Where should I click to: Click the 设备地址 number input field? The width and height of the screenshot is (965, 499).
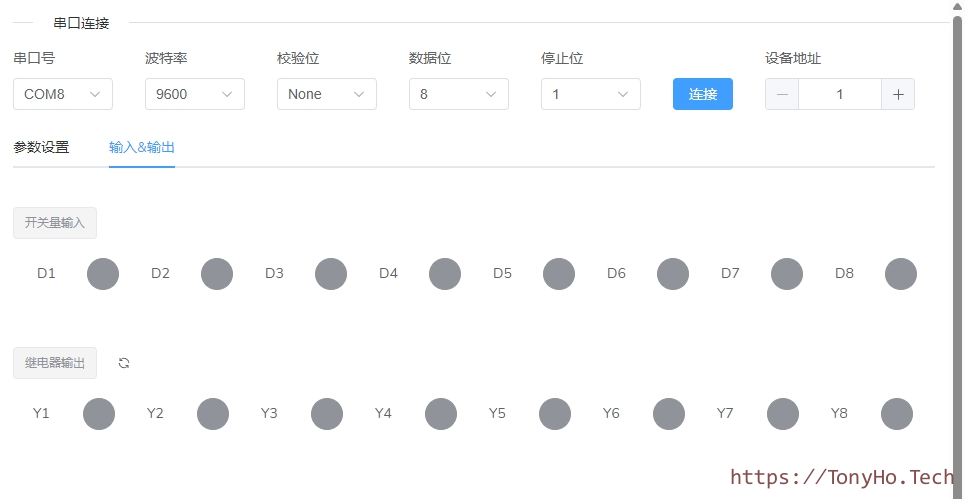(x=840, y=94)
